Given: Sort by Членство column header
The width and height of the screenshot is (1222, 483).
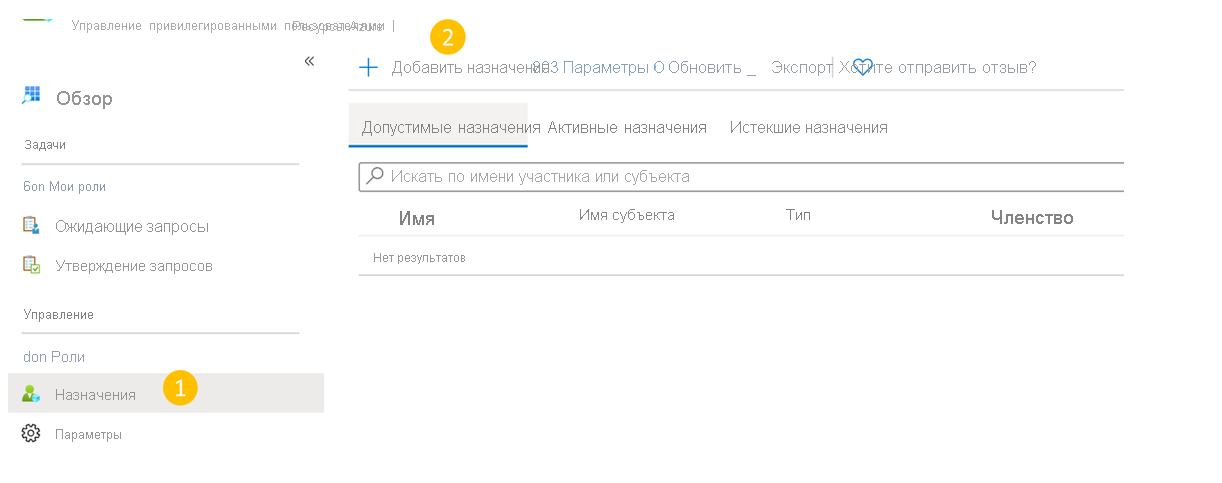Looking at the screenshot, I should click(x=1032, y=217).
